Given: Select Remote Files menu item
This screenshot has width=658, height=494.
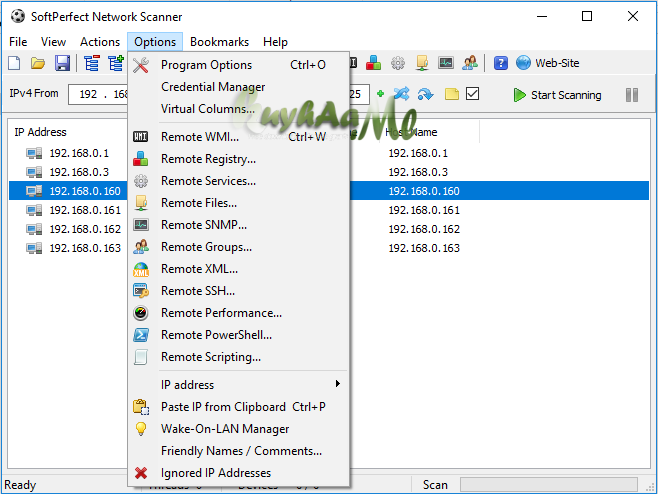Looking at the screenshot, I should (x=238, y=203).
